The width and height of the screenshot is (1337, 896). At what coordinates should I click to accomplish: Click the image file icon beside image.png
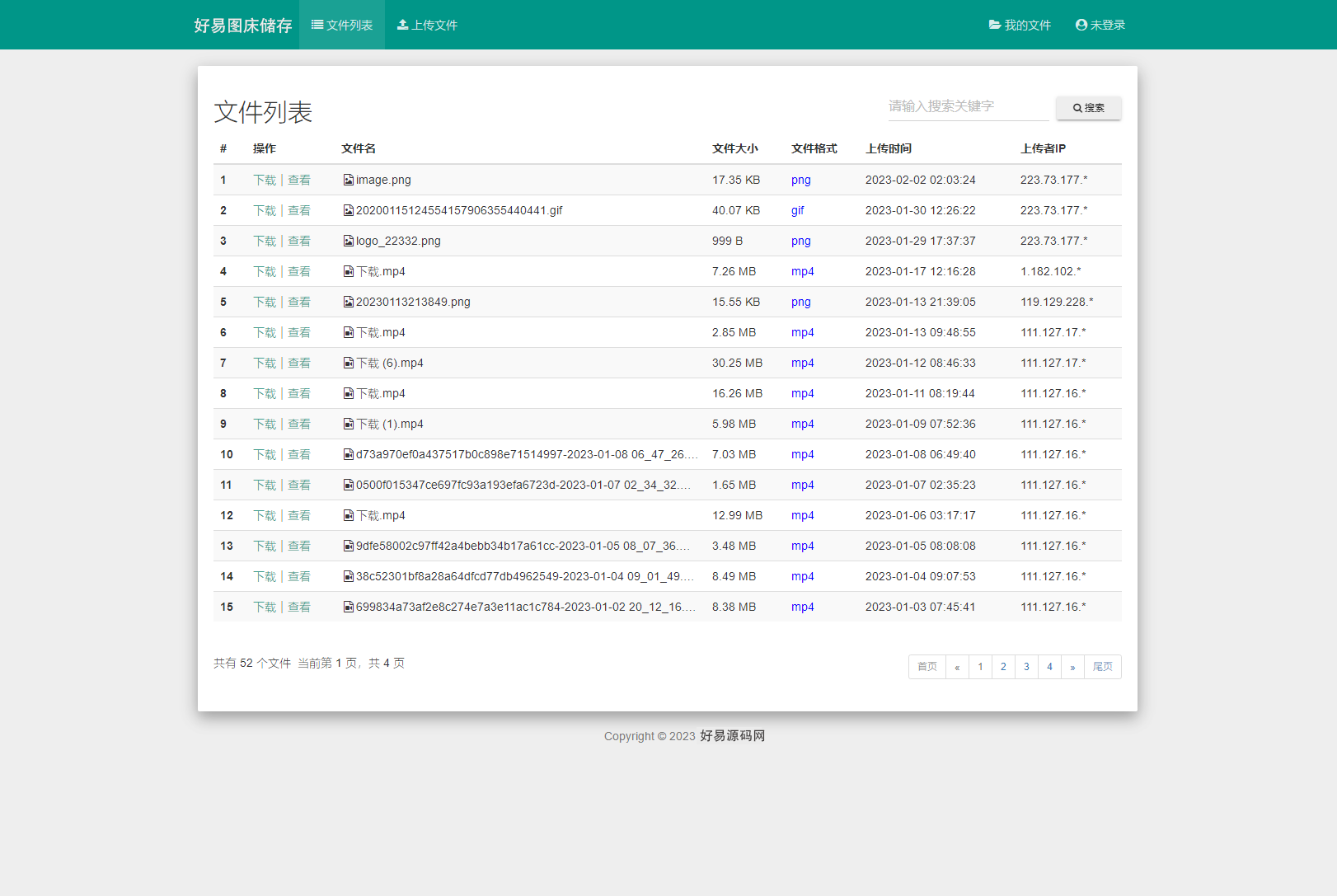(x=349, y=180)
